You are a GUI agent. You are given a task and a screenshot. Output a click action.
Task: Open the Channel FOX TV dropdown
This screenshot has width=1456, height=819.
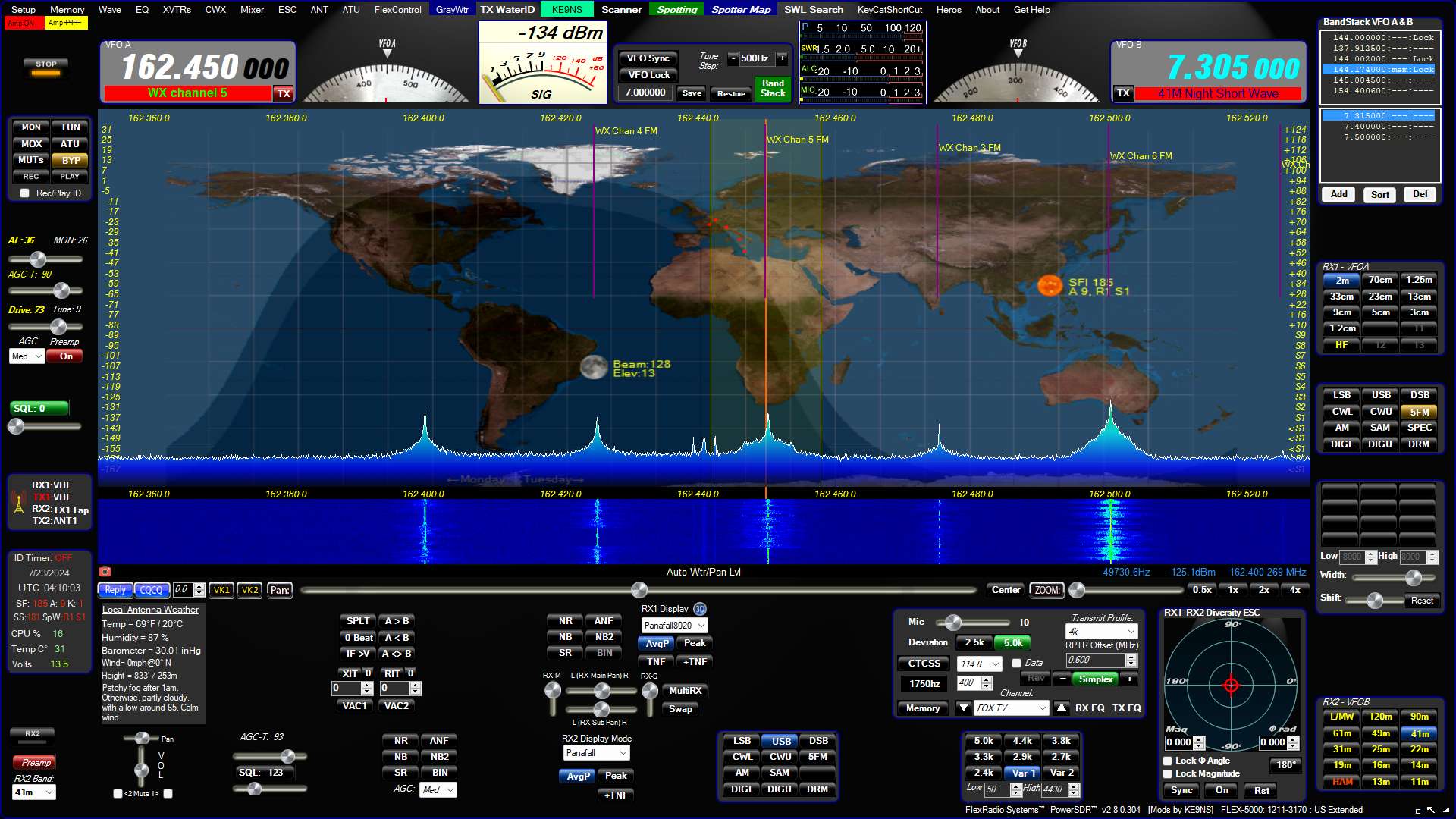[1012, 708]
